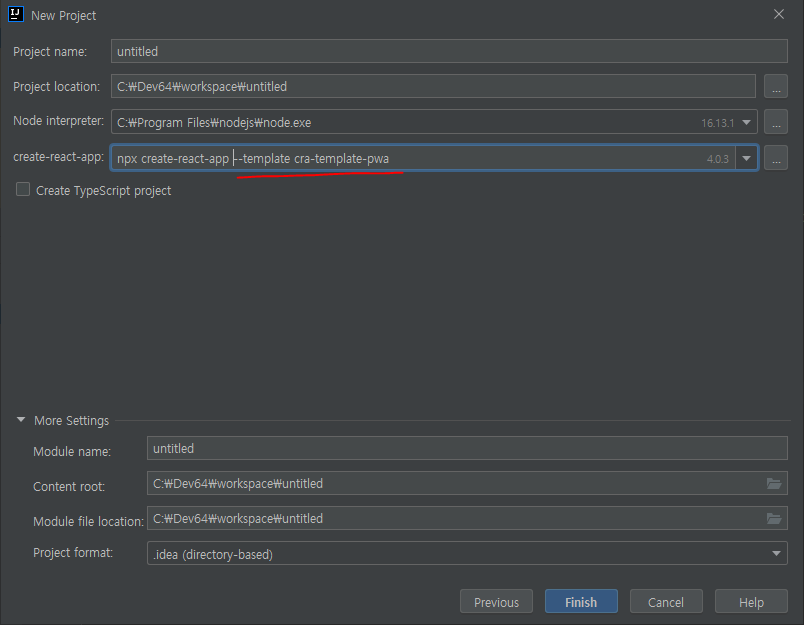Focus the Project location input field
The width and height of the screenshot is (804, 625).
tap(433, 86)
